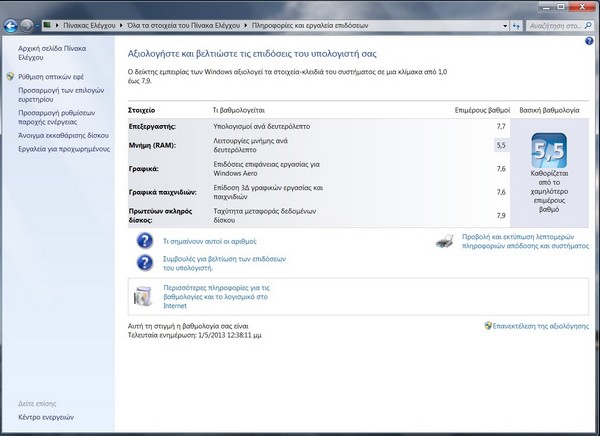
Task: Click the Βασική βαθμολογία column header
Action: pyautogui.click(x=549, y=110)
